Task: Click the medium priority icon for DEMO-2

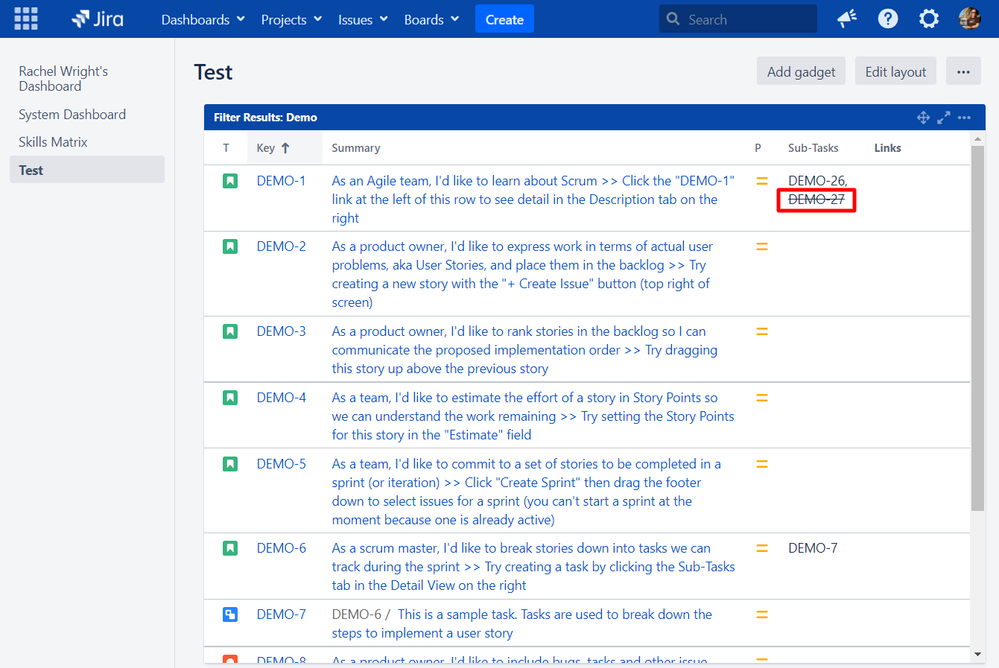Action: (x=761, y=247)
